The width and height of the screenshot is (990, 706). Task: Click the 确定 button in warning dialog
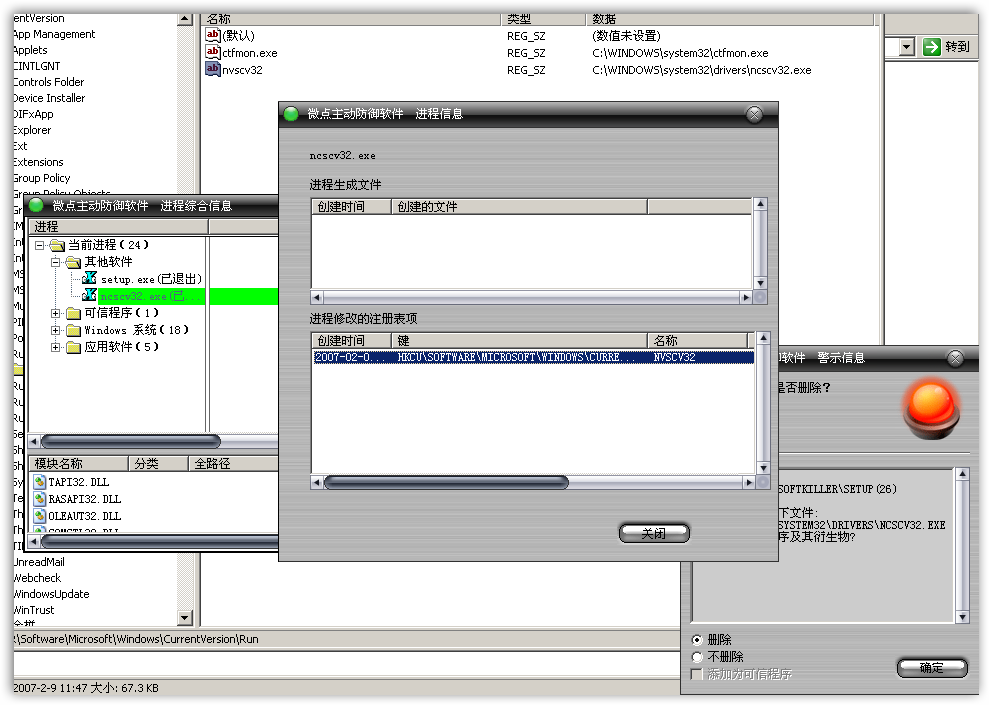[x=932, y=667]
